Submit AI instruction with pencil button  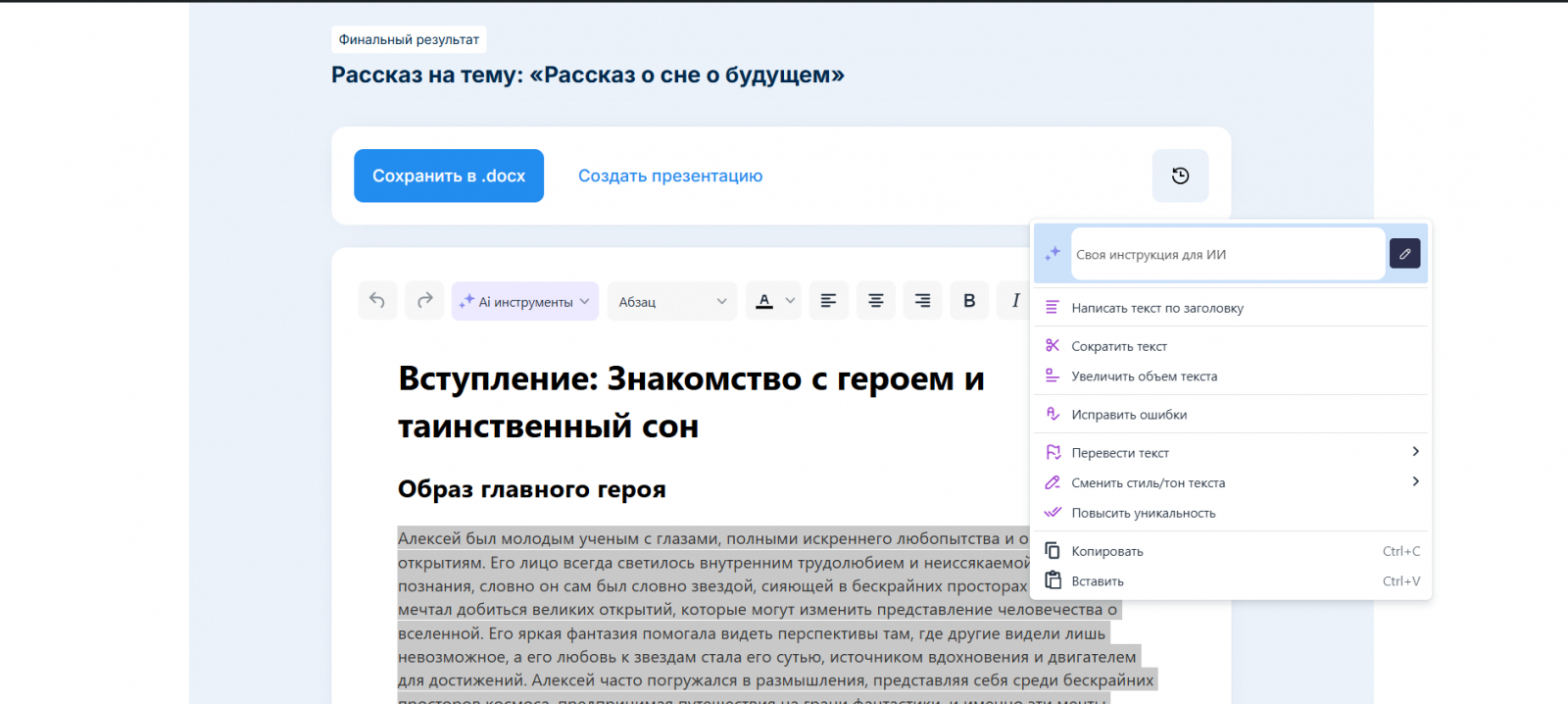pos(1404,254)
